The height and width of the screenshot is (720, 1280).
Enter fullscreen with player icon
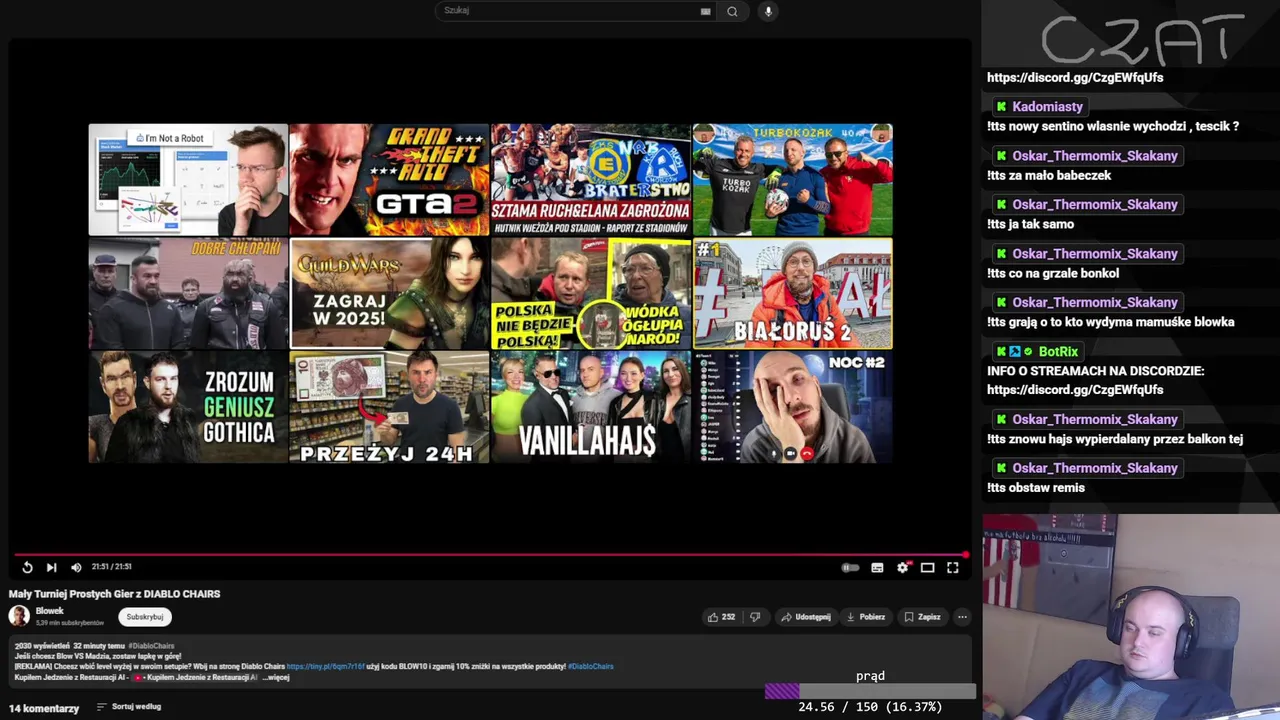tap(953, 568)
